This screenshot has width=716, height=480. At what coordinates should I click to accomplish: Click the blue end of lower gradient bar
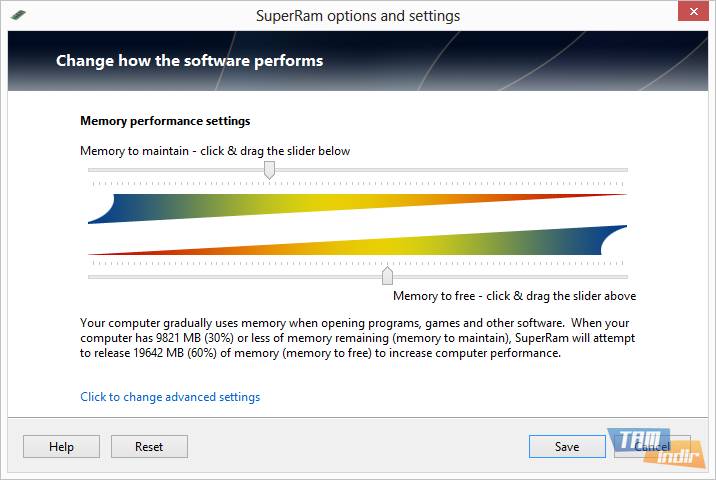[612, 239]
